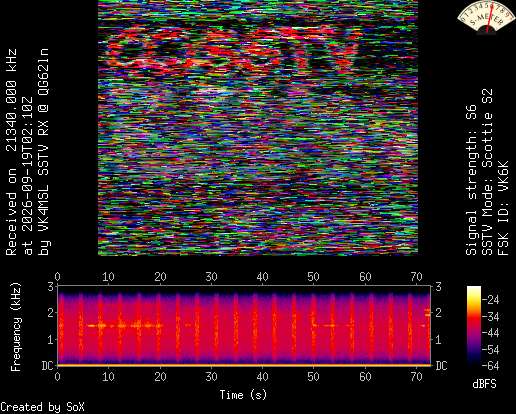Click the dBFS color scale bar
Viewport: 516px width, 414px height.
coord(474,326)
